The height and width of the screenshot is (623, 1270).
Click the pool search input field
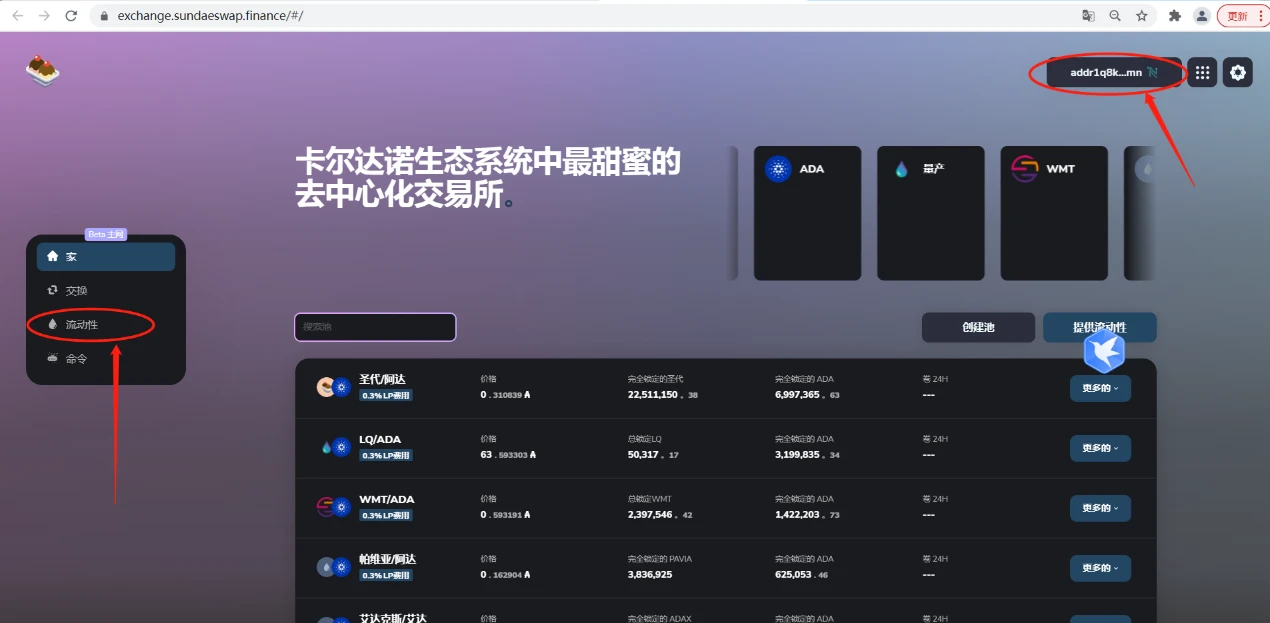coord(375,327)
